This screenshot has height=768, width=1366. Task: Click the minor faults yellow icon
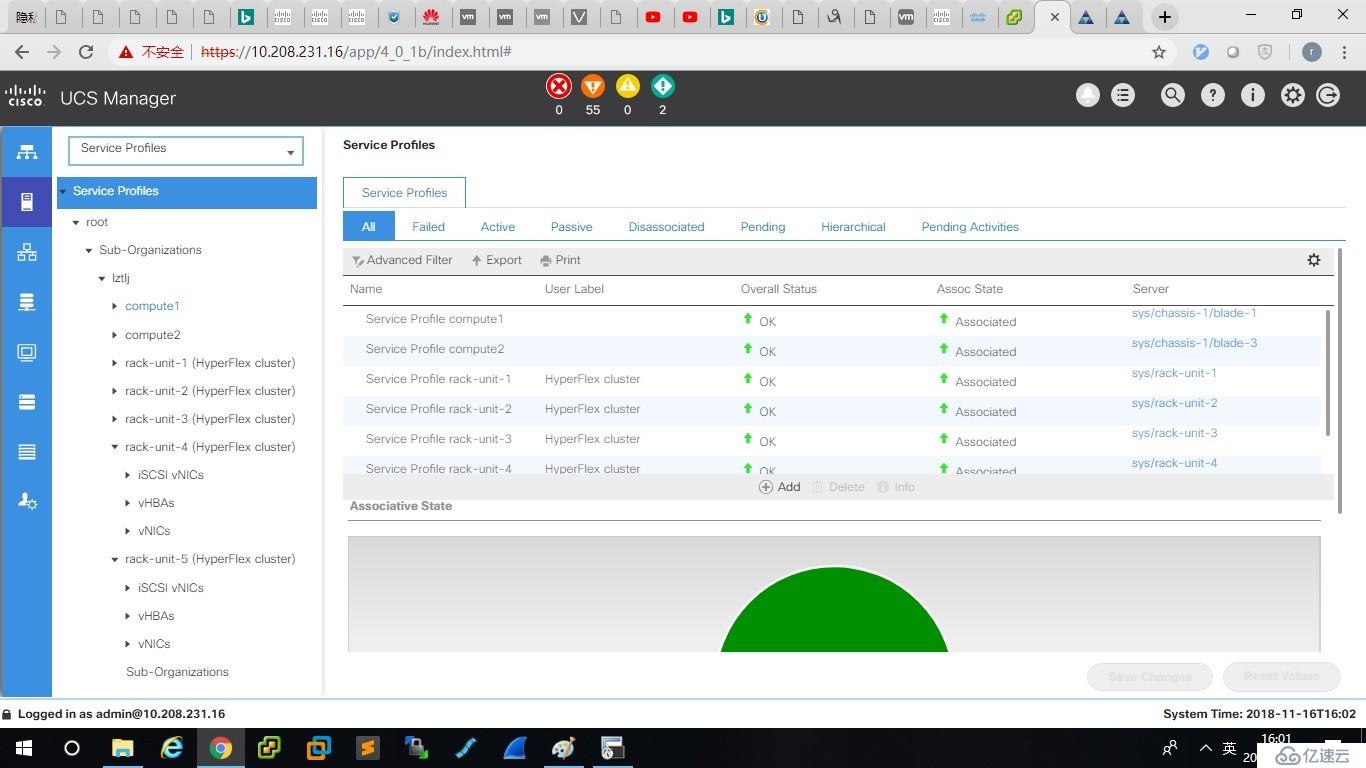(627, 86)
